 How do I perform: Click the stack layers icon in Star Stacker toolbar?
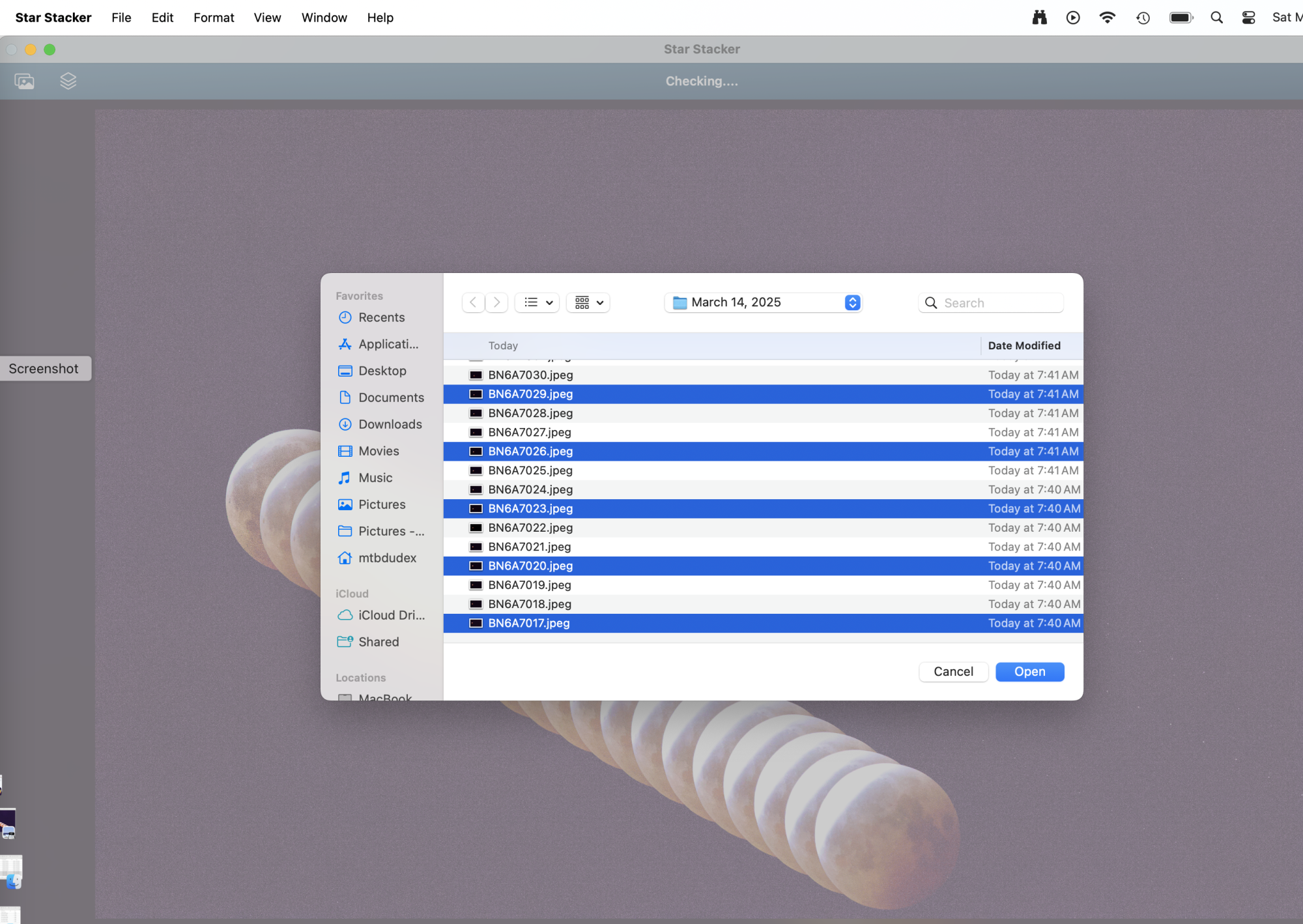coord(68,81)
